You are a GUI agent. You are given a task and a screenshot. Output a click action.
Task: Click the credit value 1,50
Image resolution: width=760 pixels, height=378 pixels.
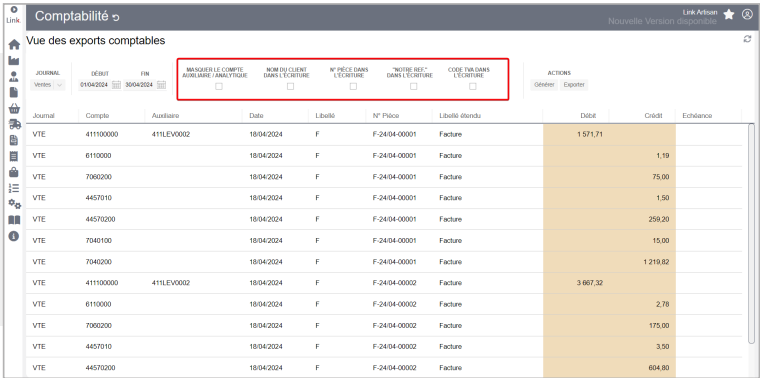pyautogui.click(x=664, y=198)
